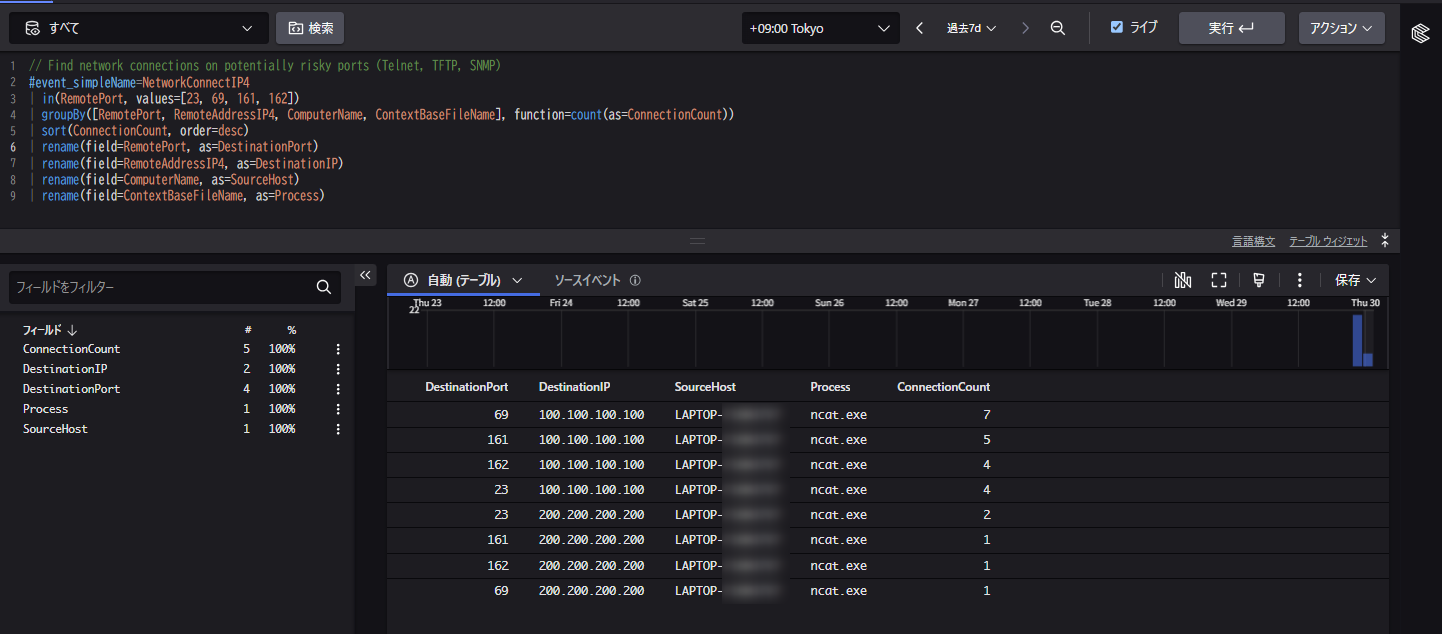Open options menu for DestinationIP field
The width and height of the screenshot is (1442, 634).
(338, 369)
